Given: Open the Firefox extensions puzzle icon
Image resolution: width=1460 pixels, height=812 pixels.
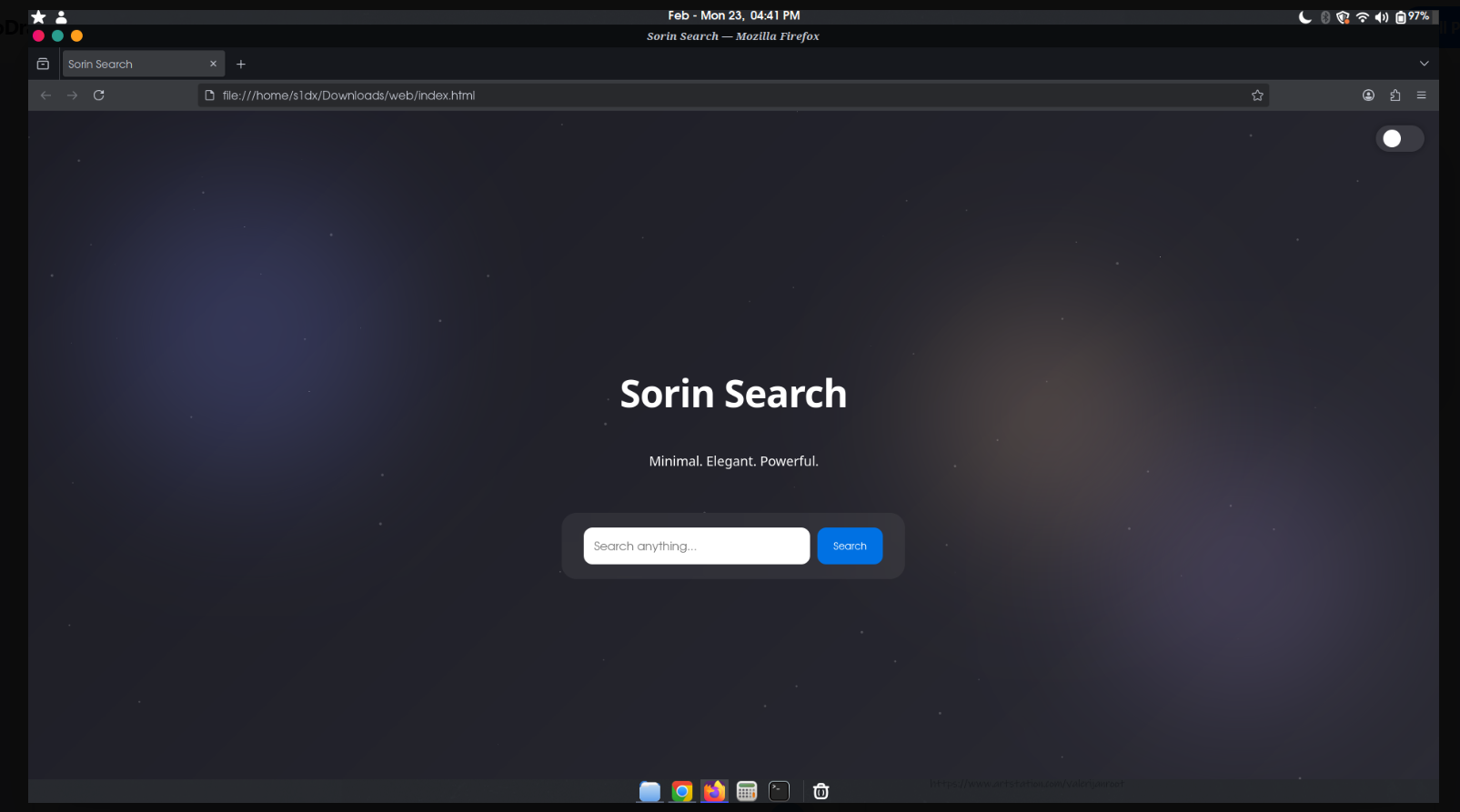Looking at the screenshot, I should click(1395, 95).
